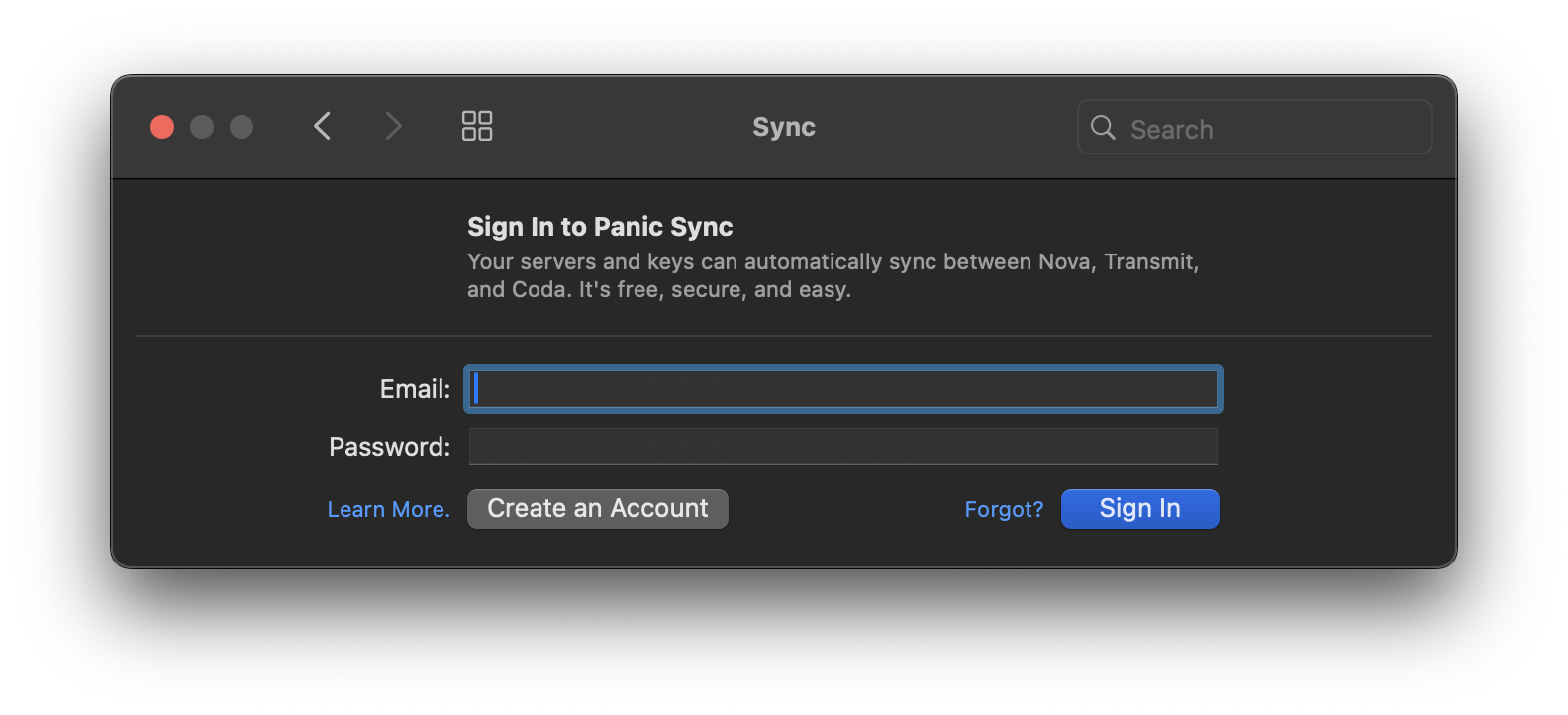Click the magnifying glass search icon
1568x715 pixels.
point(1103,127)
